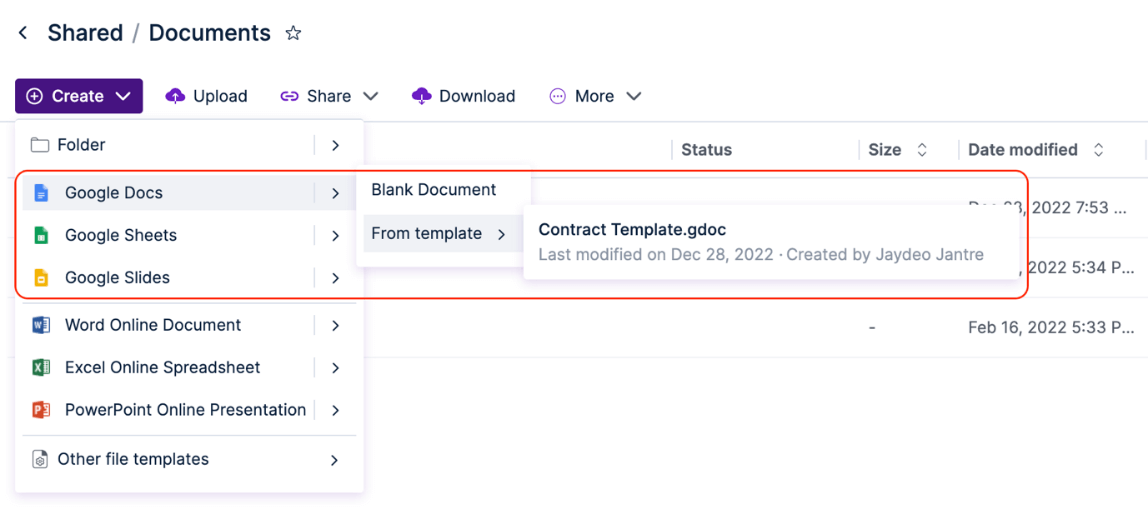
Task: Click the back arrow beside Shared
Action: (x=23, y=33)
